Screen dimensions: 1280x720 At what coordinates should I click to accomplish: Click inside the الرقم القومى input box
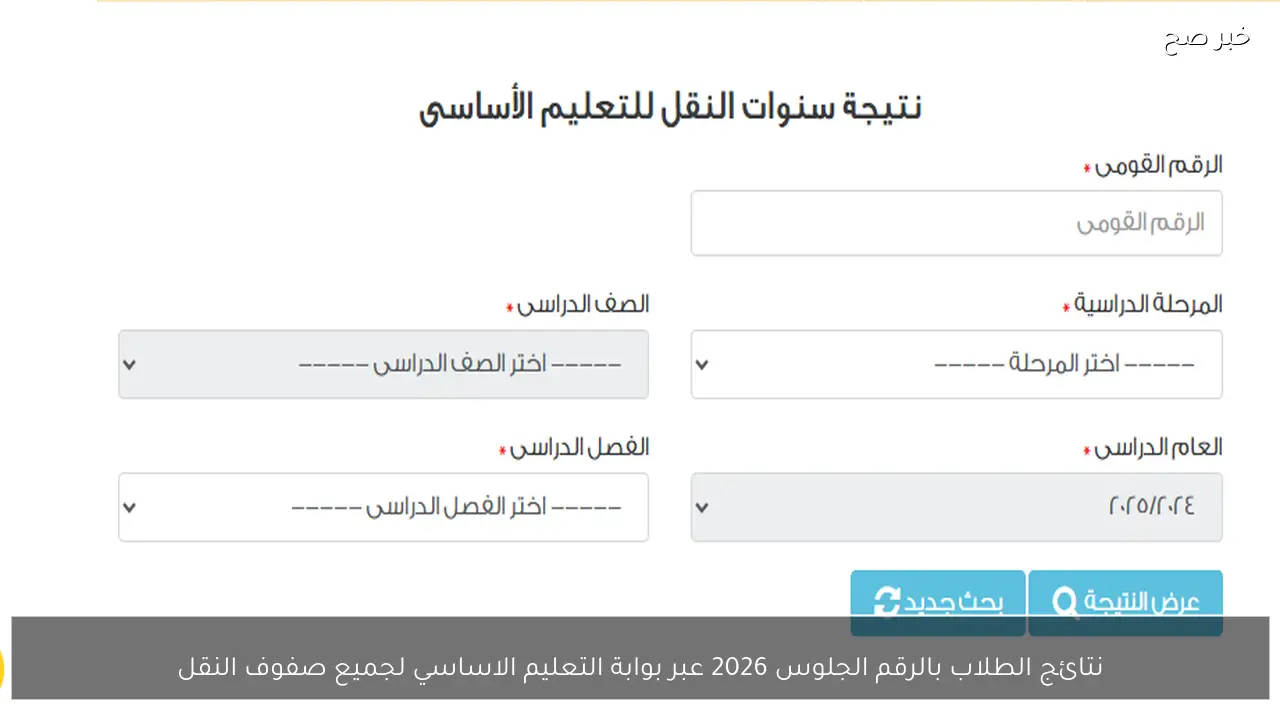(956, 223)
